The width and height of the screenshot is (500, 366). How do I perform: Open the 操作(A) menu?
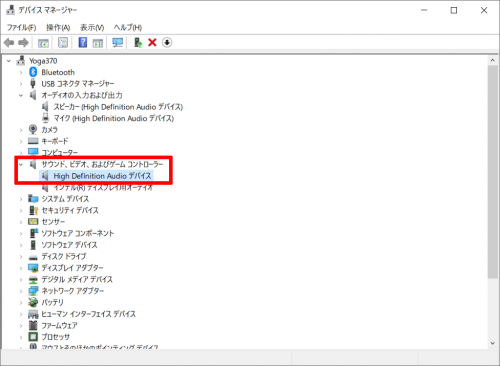point(58,27)
